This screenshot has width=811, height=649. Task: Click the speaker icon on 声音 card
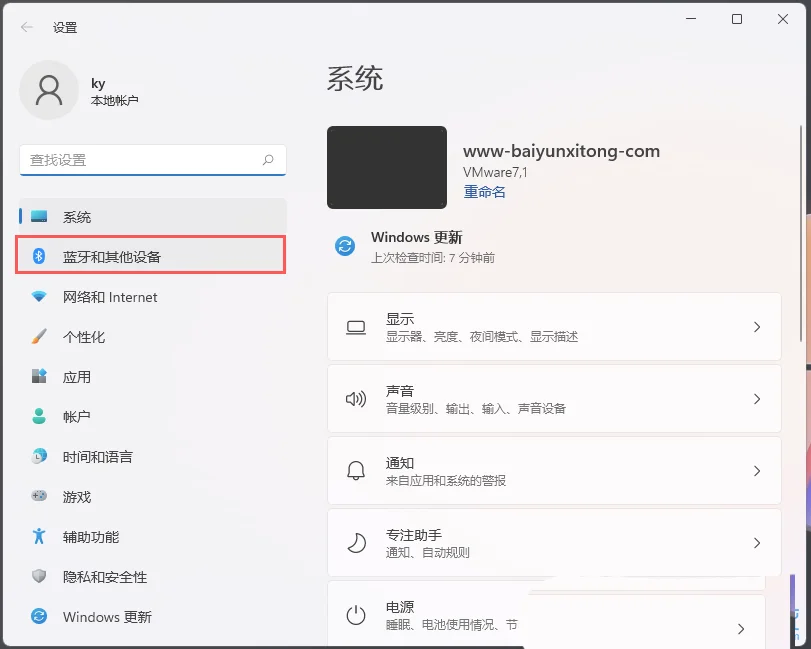[356, 399]
